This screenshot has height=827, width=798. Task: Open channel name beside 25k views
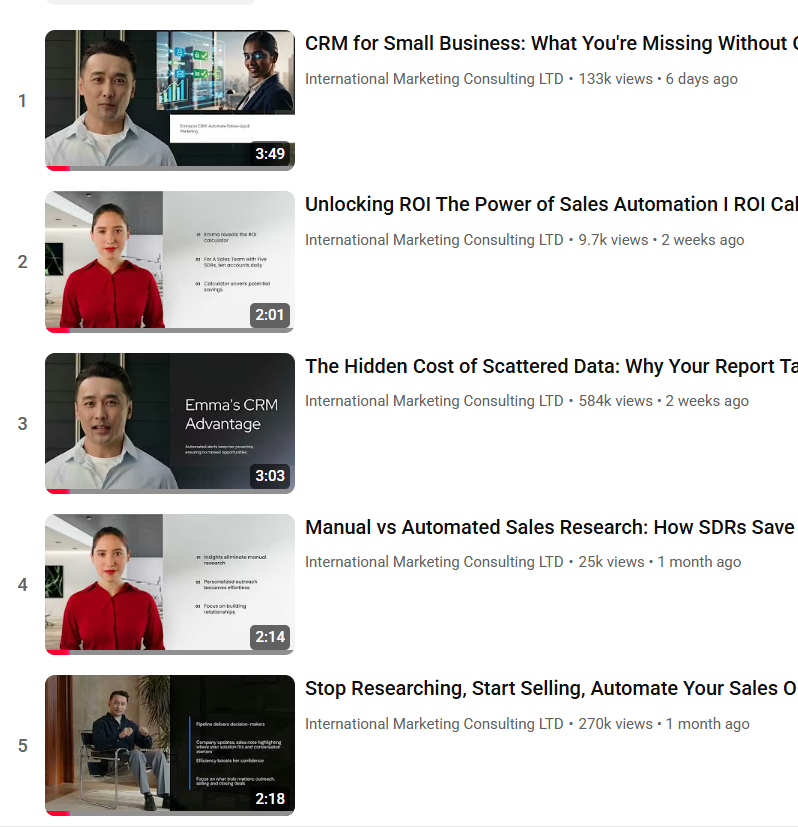tap(434, 562)
